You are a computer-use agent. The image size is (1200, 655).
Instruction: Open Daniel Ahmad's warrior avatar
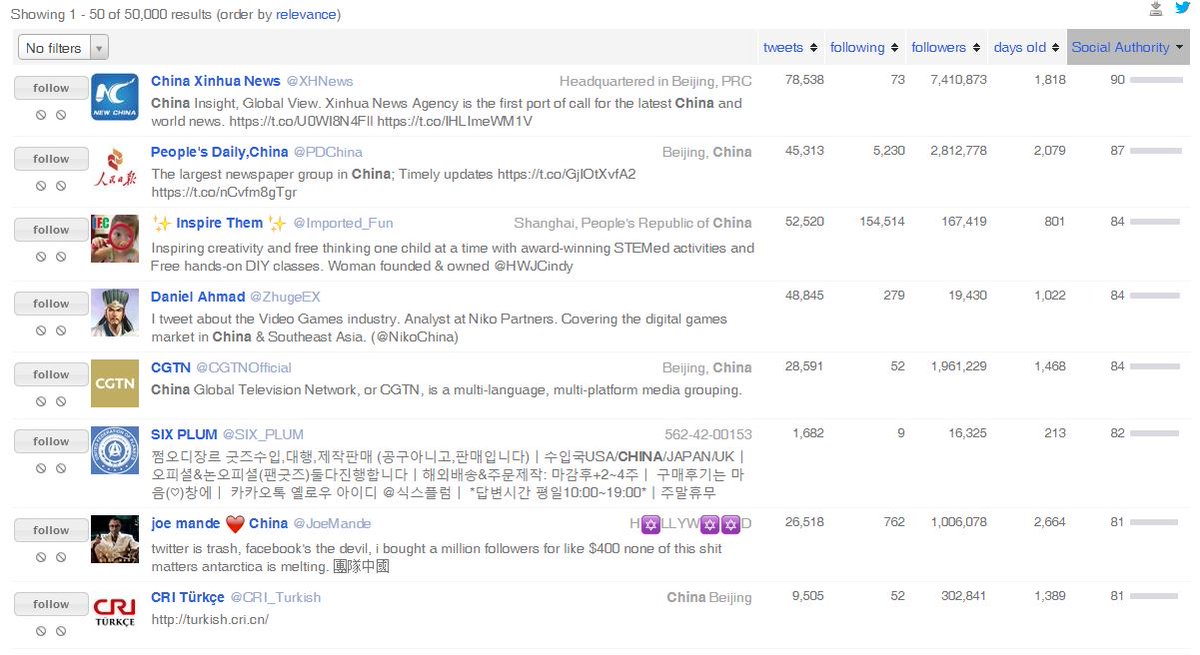[115, 313]
